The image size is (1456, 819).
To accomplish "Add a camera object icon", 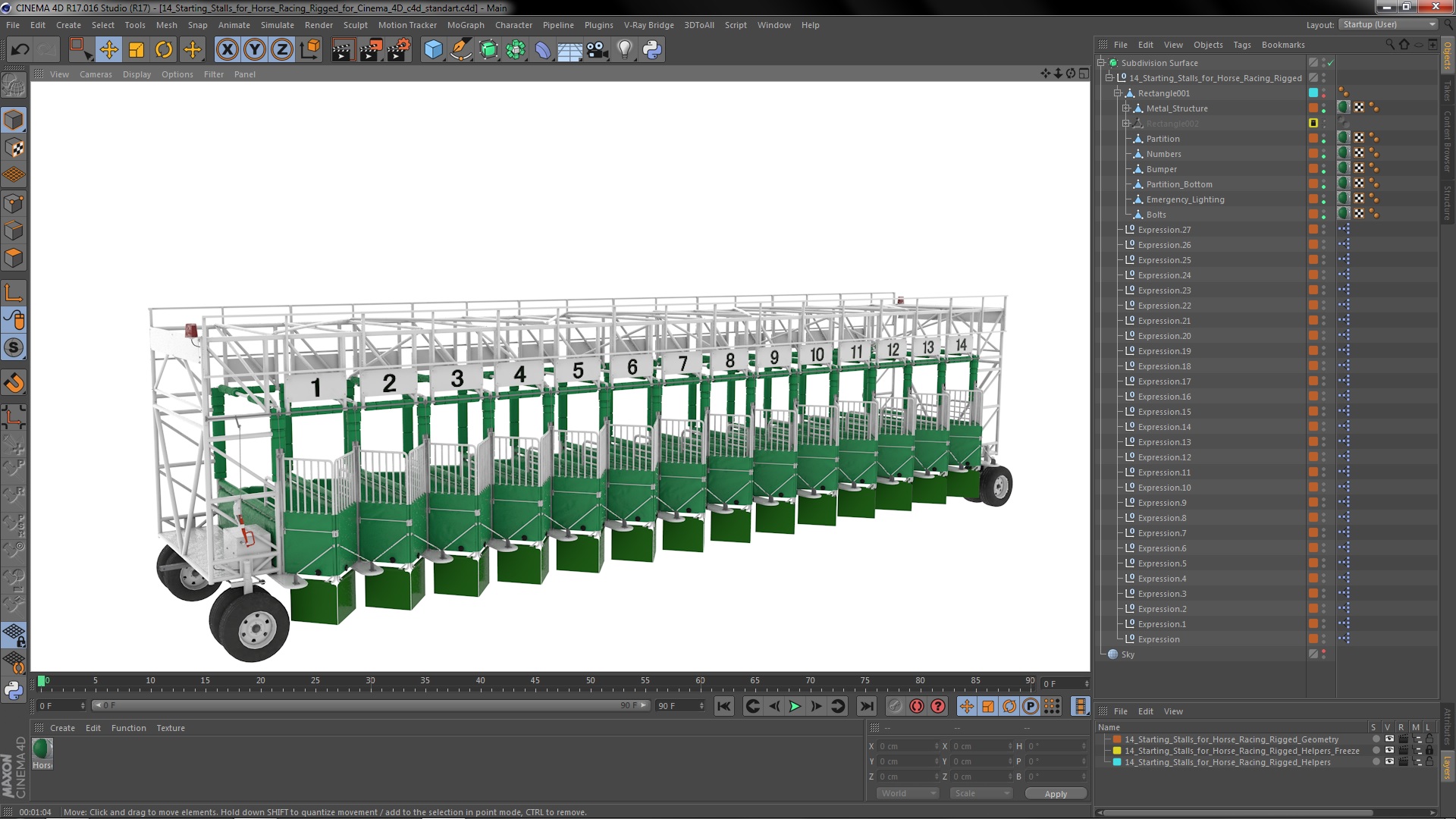I will point(597,50).
